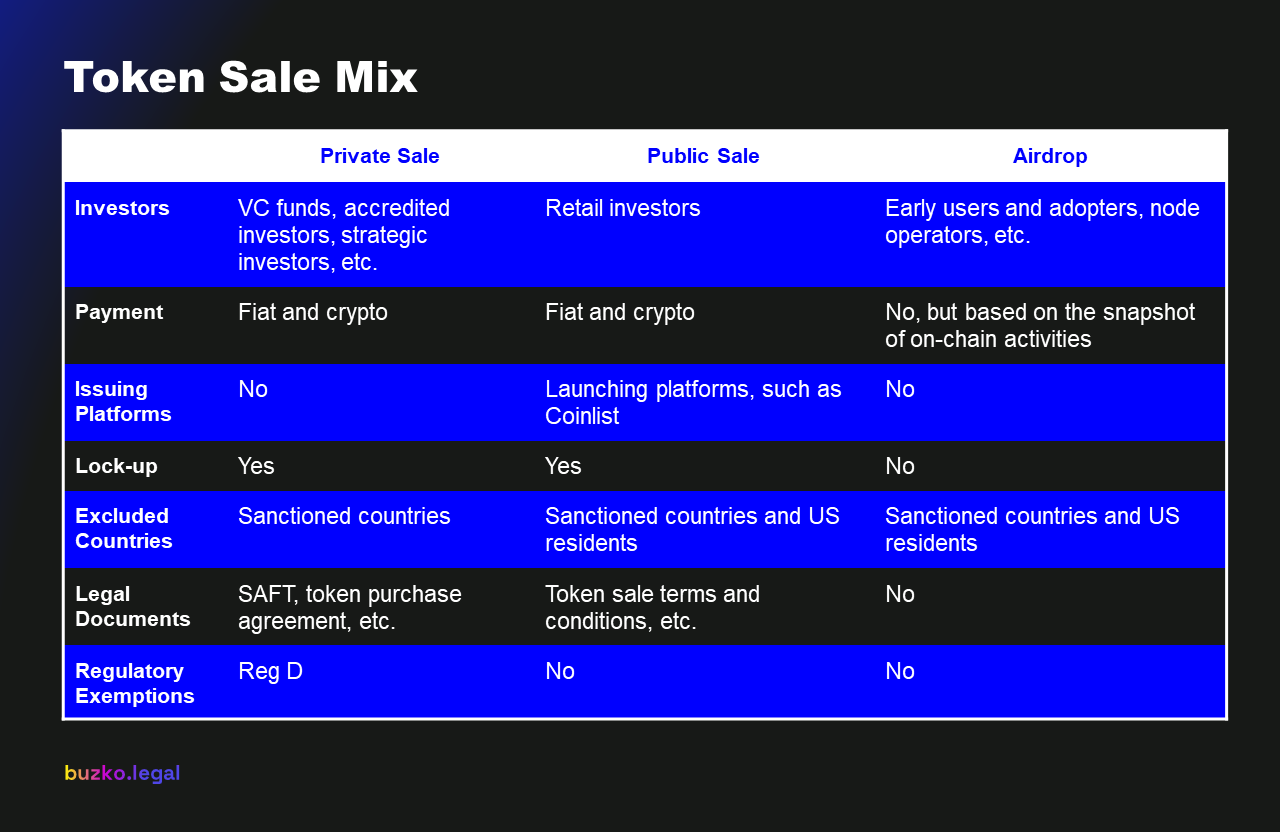
Task: Click the SAFT token purchase agreement cell
Action: point(349,607)
